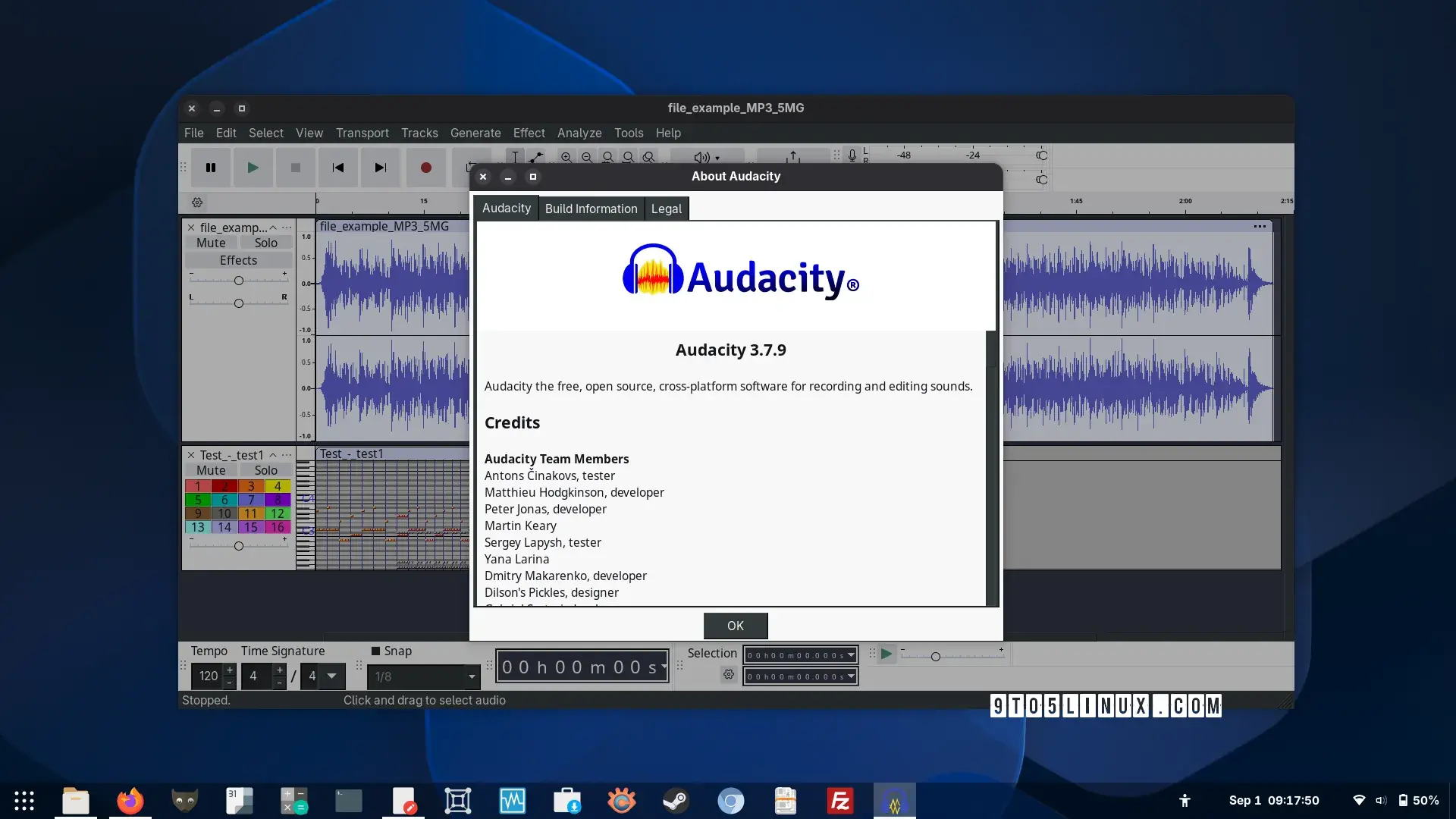This screenshot has width=1456, height=819.
Task: Click the Pause transport button
Action: [x=211, y=168]
